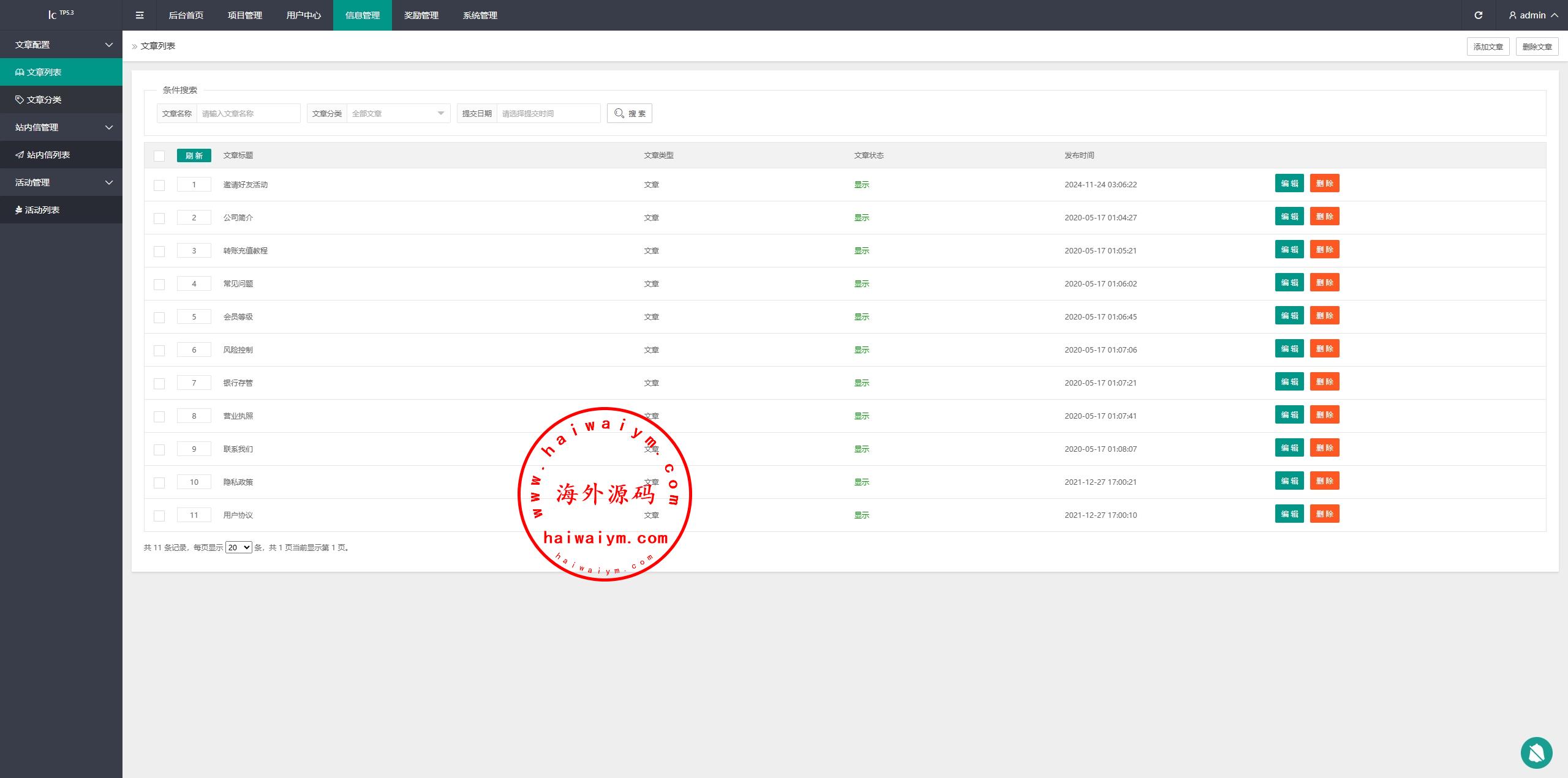Check the checkbox for 用户协议 row

tap(159, 515)
